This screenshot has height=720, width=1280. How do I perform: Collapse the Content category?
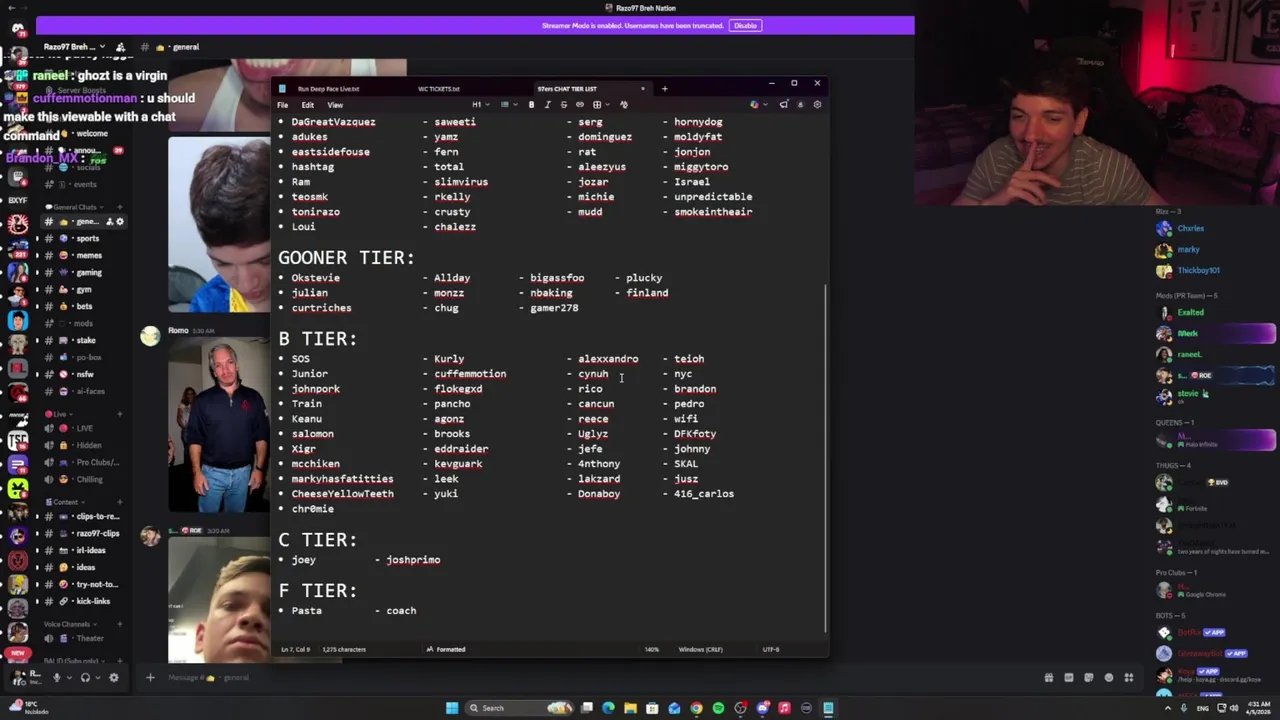click(x=63, y=502)
